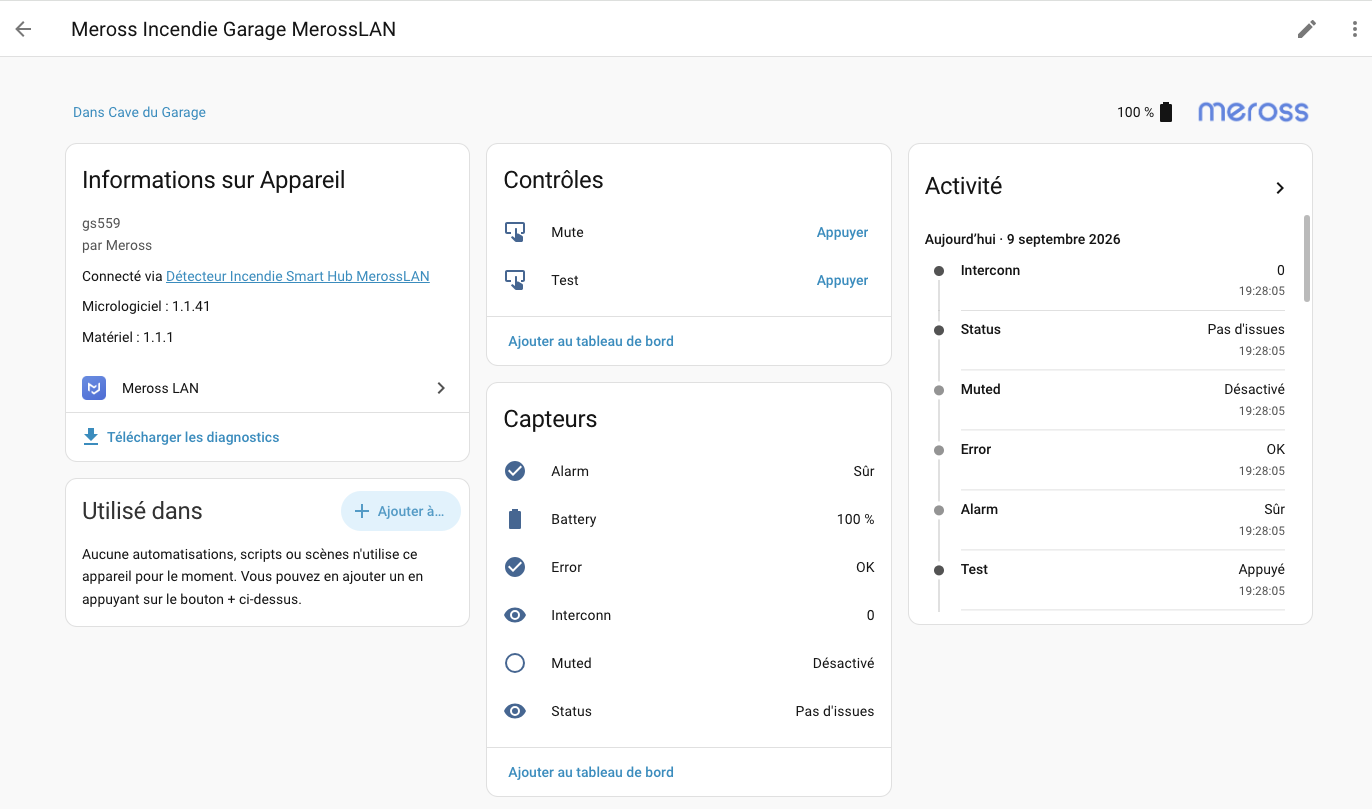Click the Meross brand logo
Viewport: 1372px width, 809px height.
tap(1253, 112)
